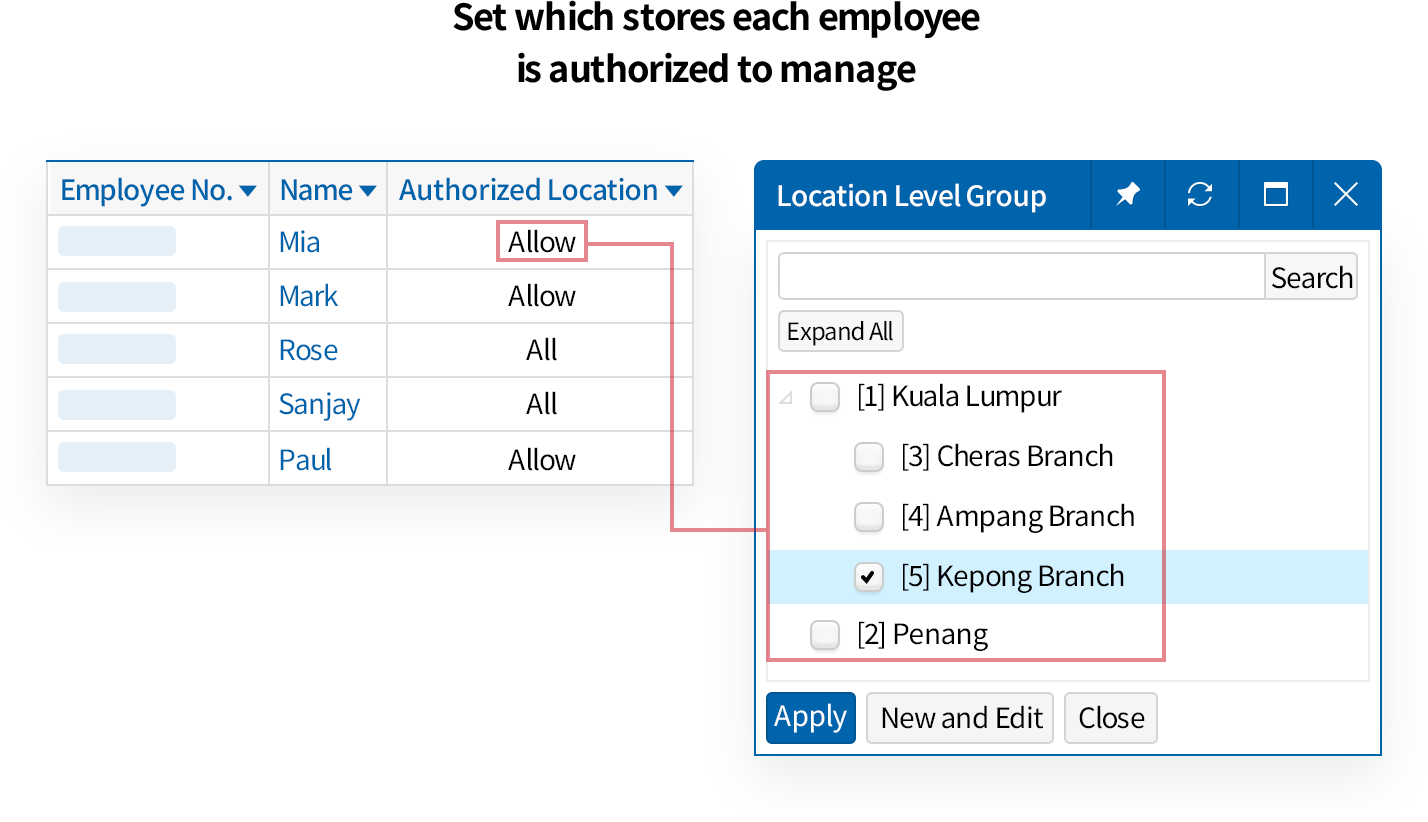Pin the Location Level Group panel
Screen dimensions: 1428x822
[1128, 195]
